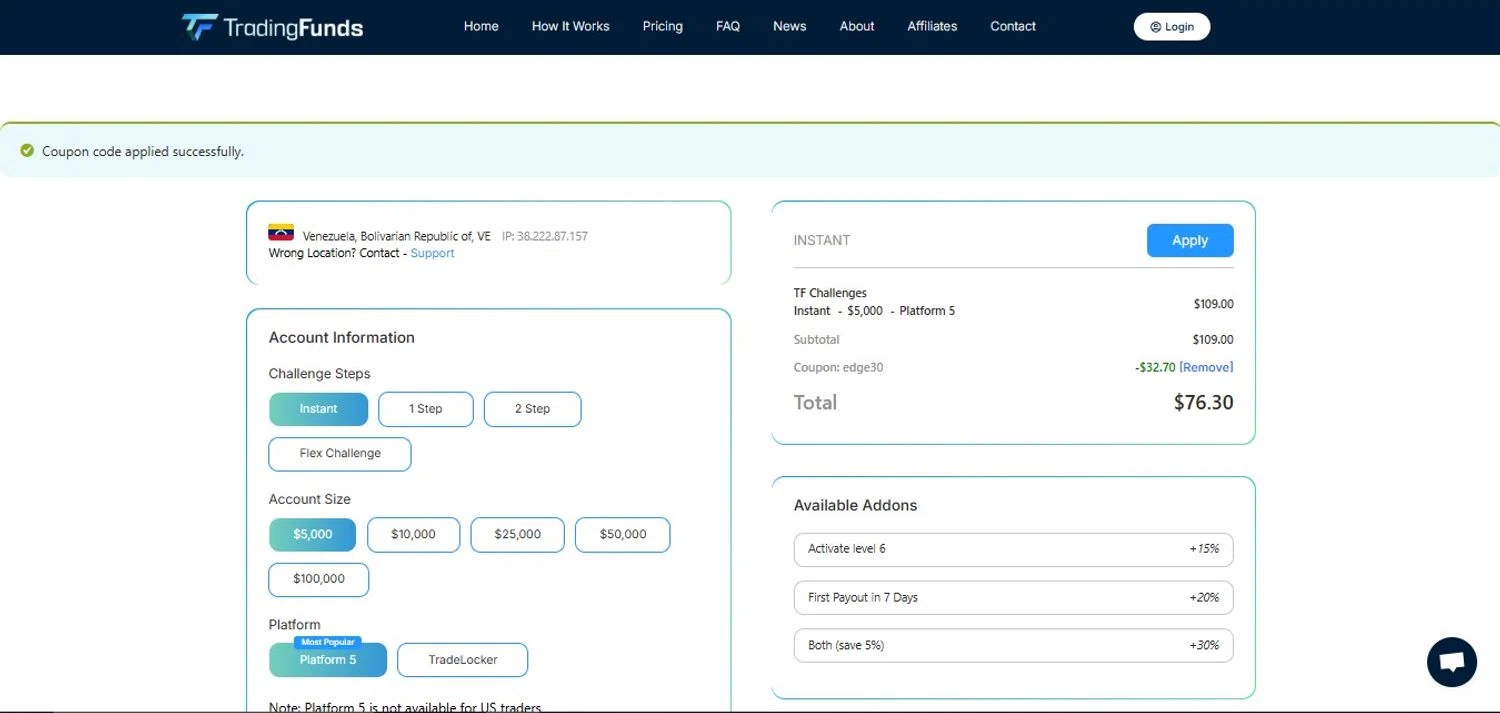This screenshot has height=713, width=1500.
Task: Click the coupon code input field
Action: (x=965, y=240)
